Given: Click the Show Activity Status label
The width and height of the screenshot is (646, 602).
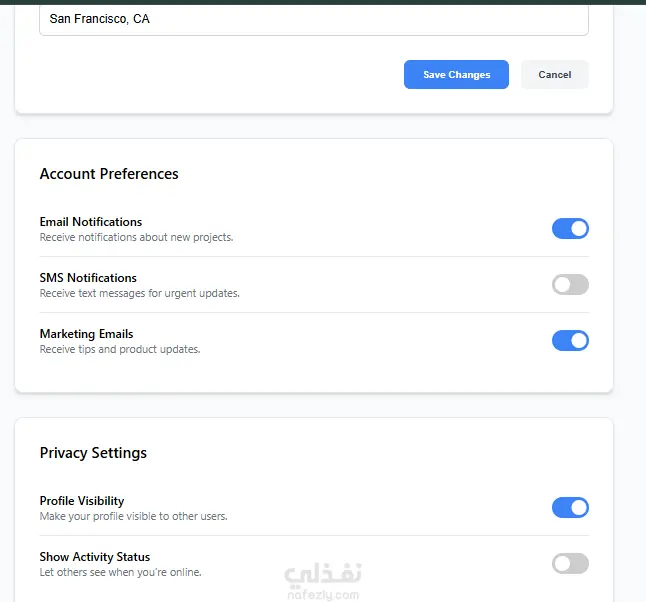Looking at the screenshot, I should click(95, 557).
